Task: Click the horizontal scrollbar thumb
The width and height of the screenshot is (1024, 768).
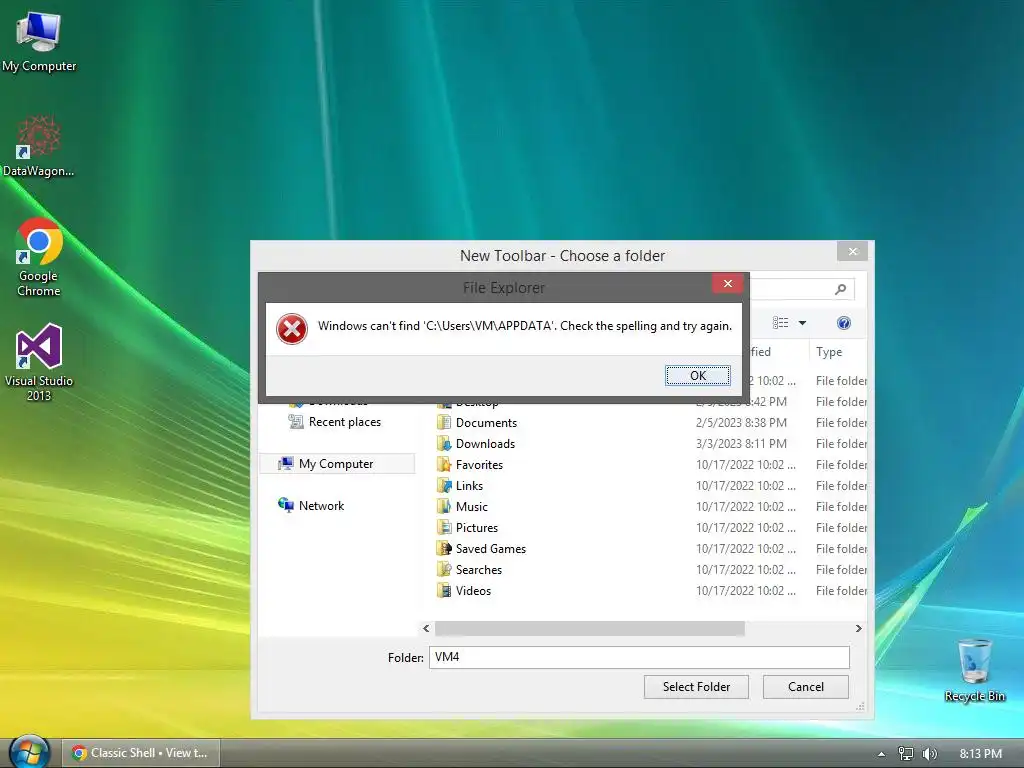Action: point(590,628)
